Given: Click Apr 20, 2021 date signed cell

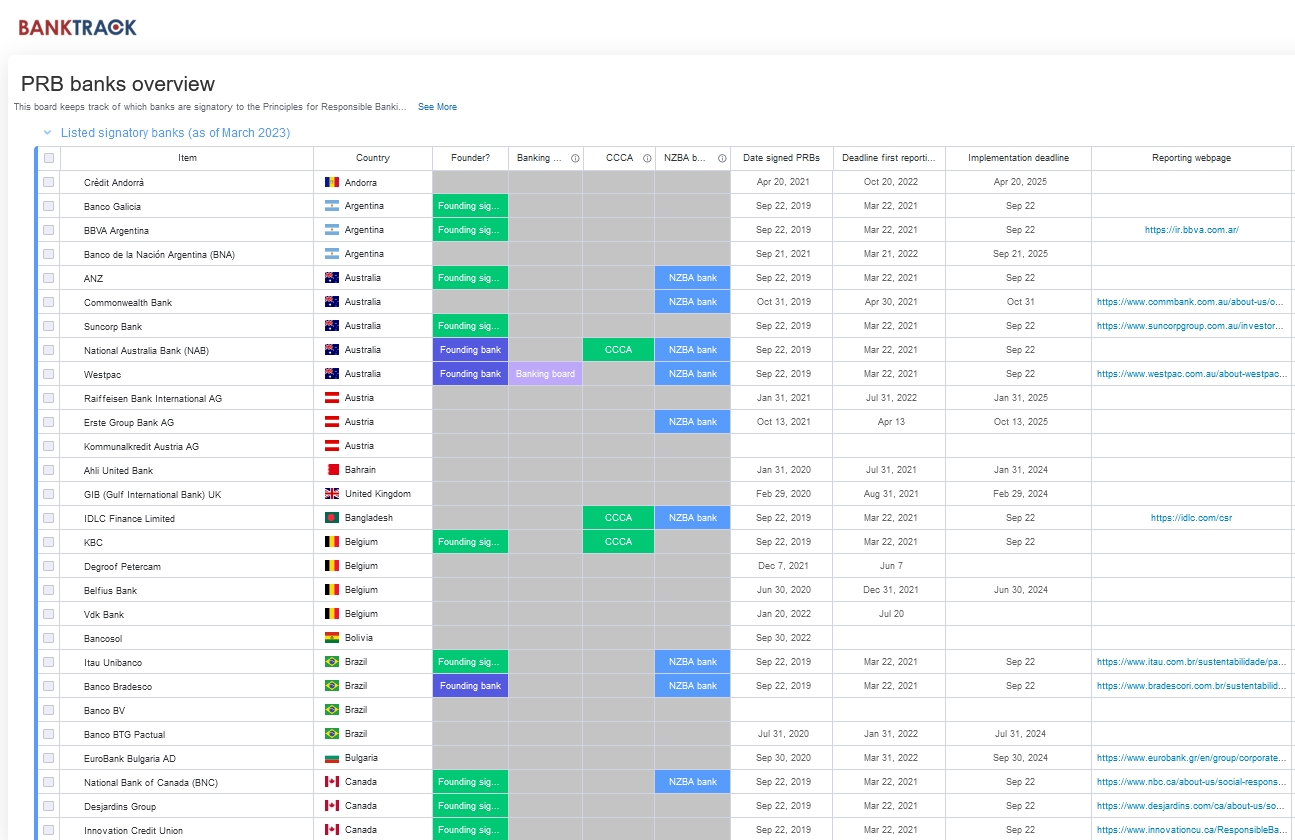Looking at the screenshot, I should 782,182.
